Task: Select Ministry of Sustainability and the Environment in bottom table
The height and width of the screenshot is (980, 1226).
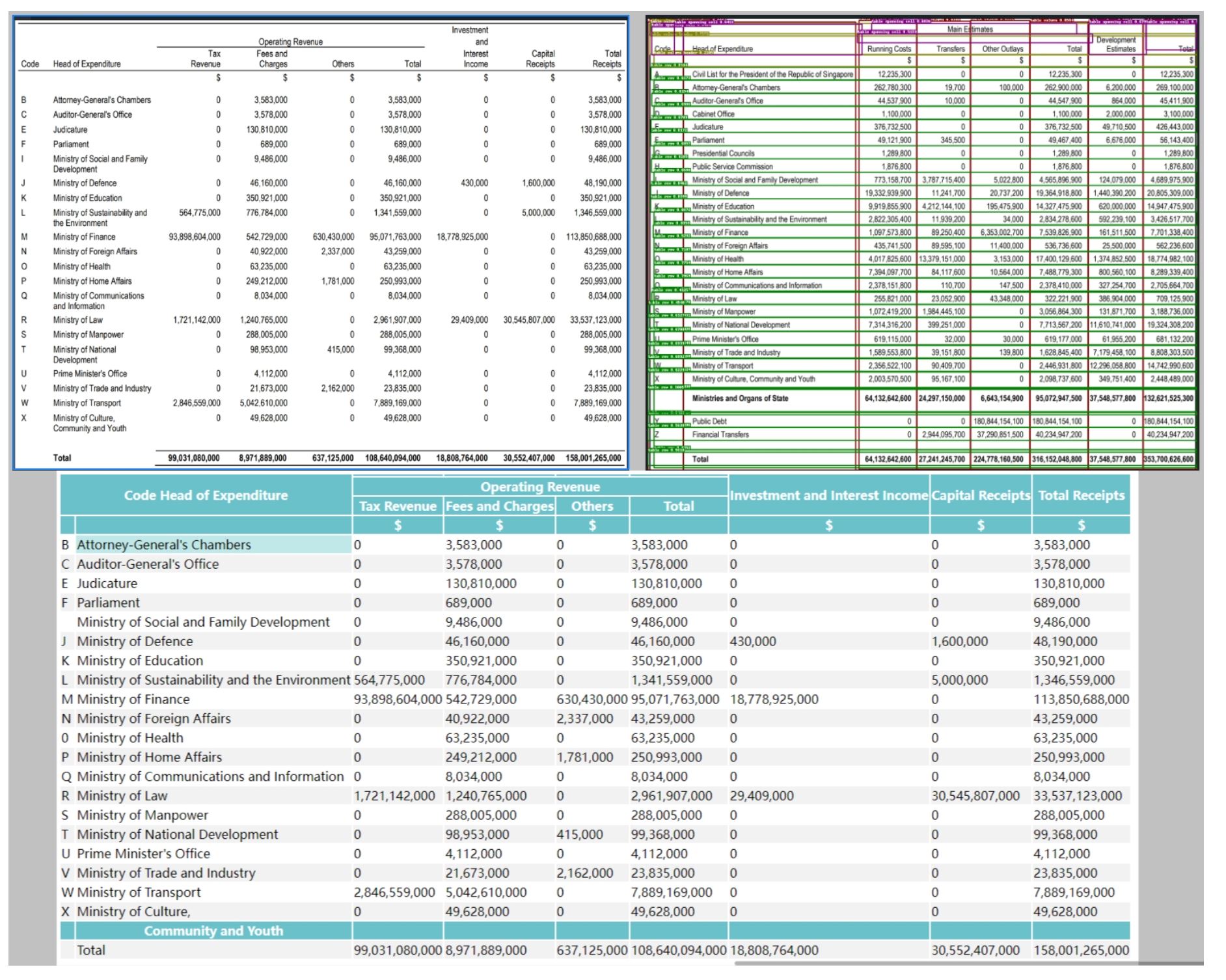Action: pos(213,679)
